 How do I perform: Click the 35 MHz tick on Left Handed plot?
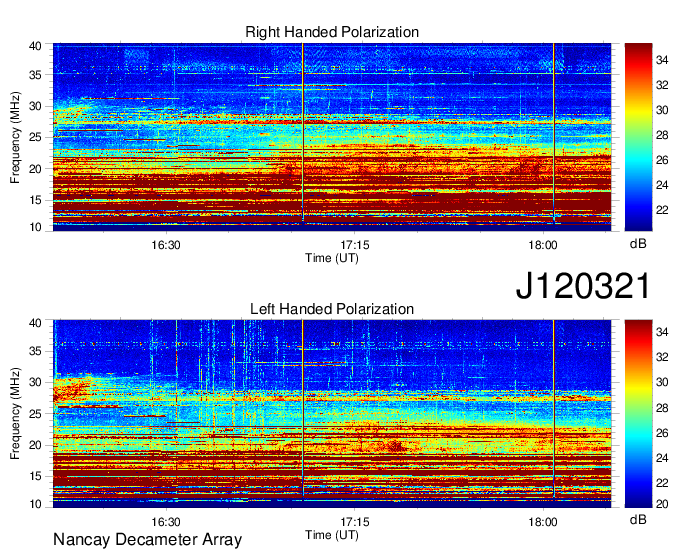coord(35,351)
